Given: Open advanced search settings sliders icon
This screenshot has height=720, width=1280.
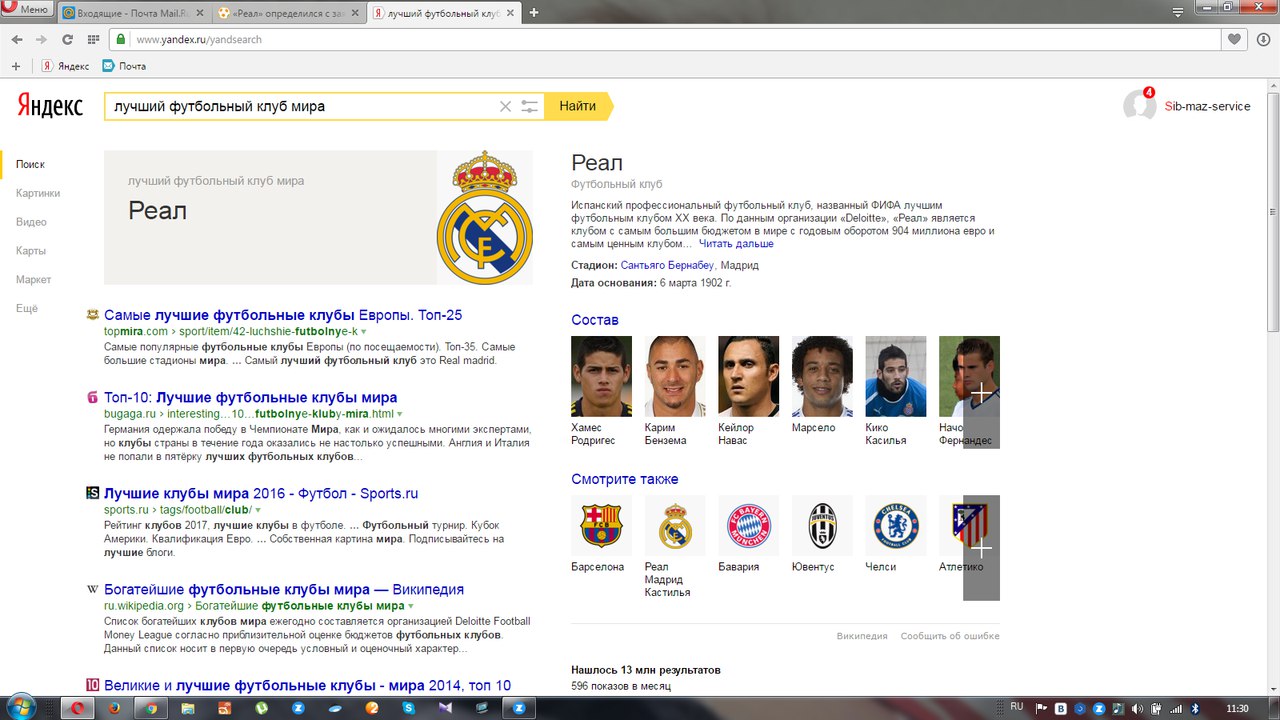Looking at the screenshot, I should (530, 106).
